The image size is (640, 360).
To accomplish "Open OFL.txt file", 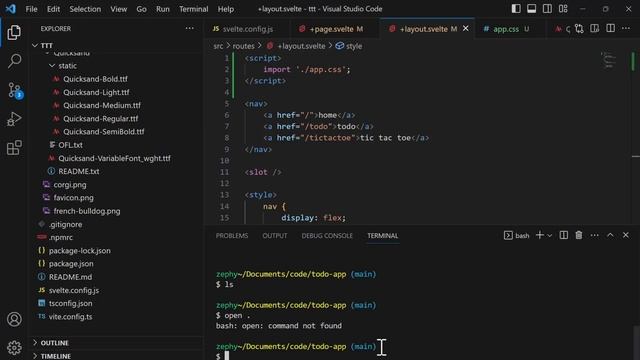I will click(70, 145).
